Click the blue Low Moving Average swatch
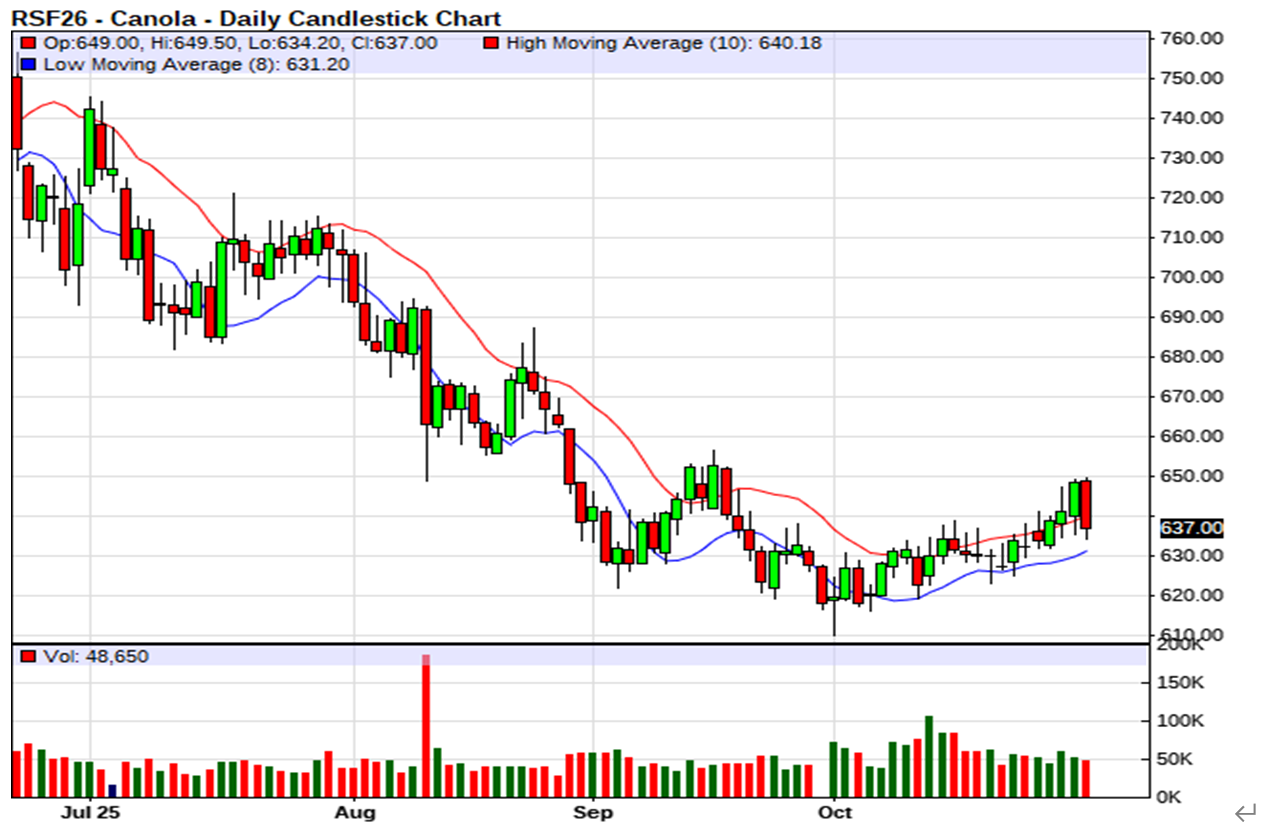The height and width of the screenshot is (831, 1262). (x=27, y=64)
